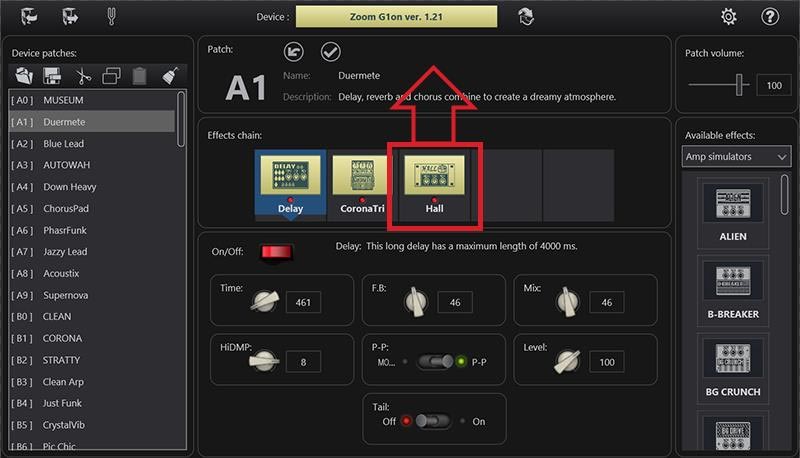Open settings gear icon

click(729, 16)
